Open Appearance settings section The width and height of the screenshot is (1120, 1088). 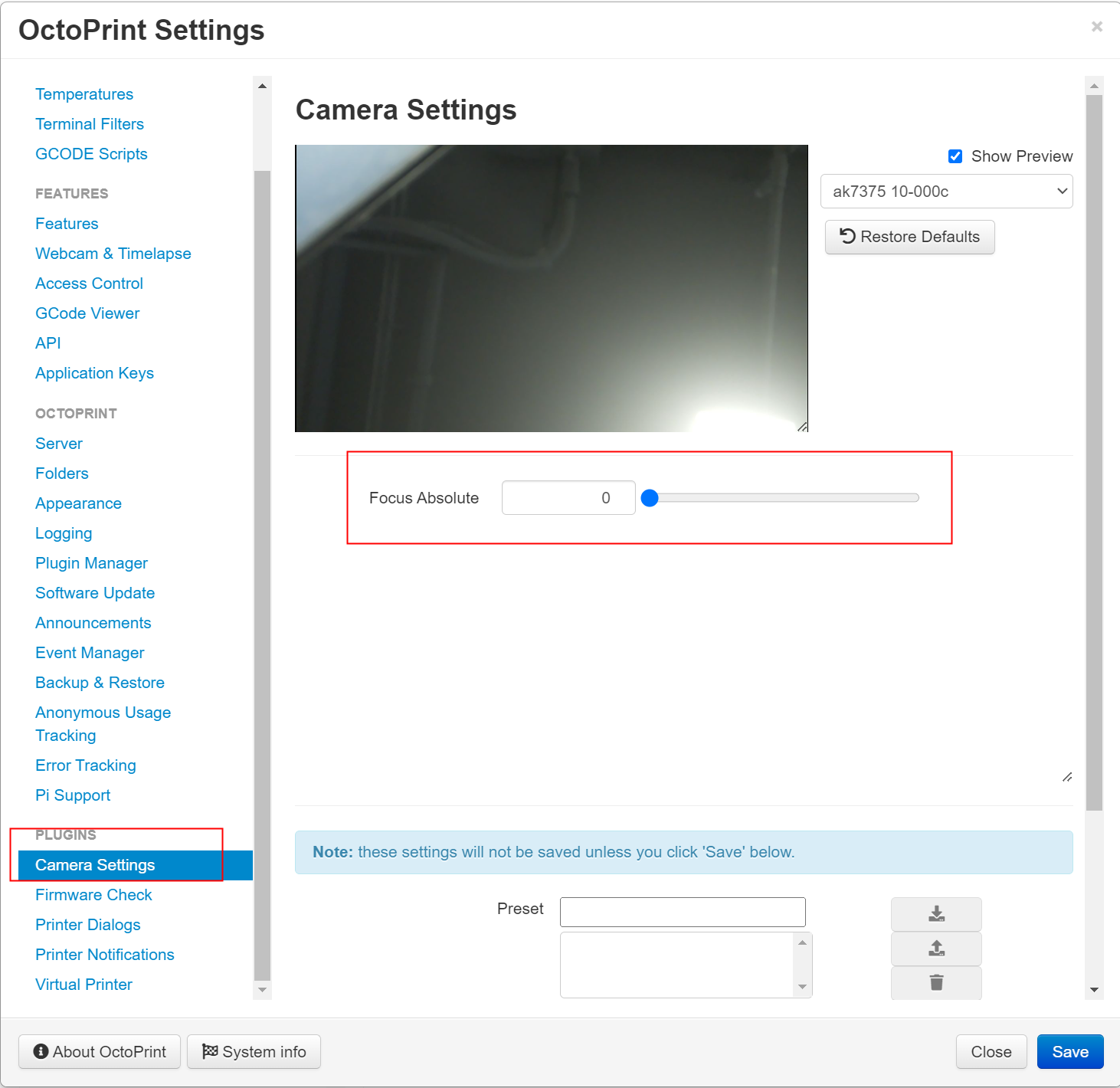coord(78,503)
